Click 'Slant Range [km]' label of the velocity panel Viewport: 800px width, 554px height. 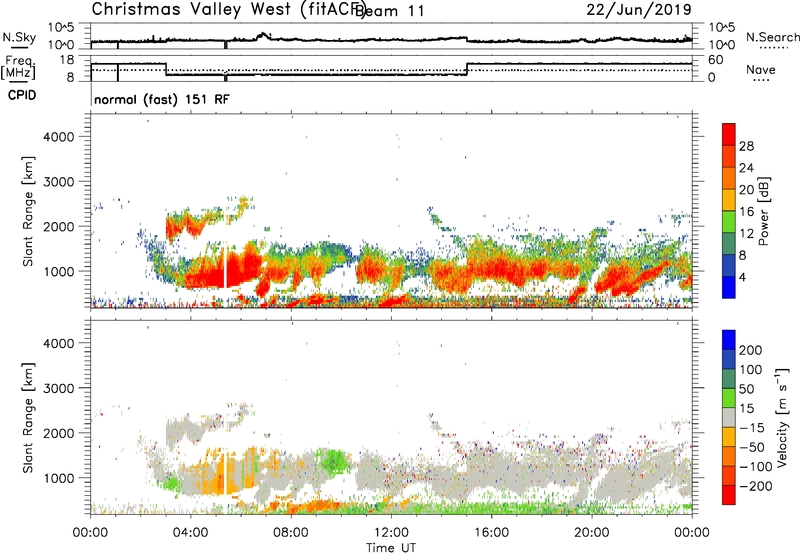click(x=28, y=417)
